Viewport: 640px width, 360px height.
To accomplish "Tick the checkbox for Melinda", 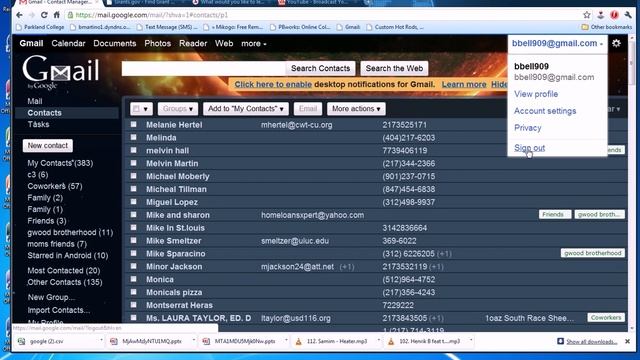I will [x=133, y=137].
